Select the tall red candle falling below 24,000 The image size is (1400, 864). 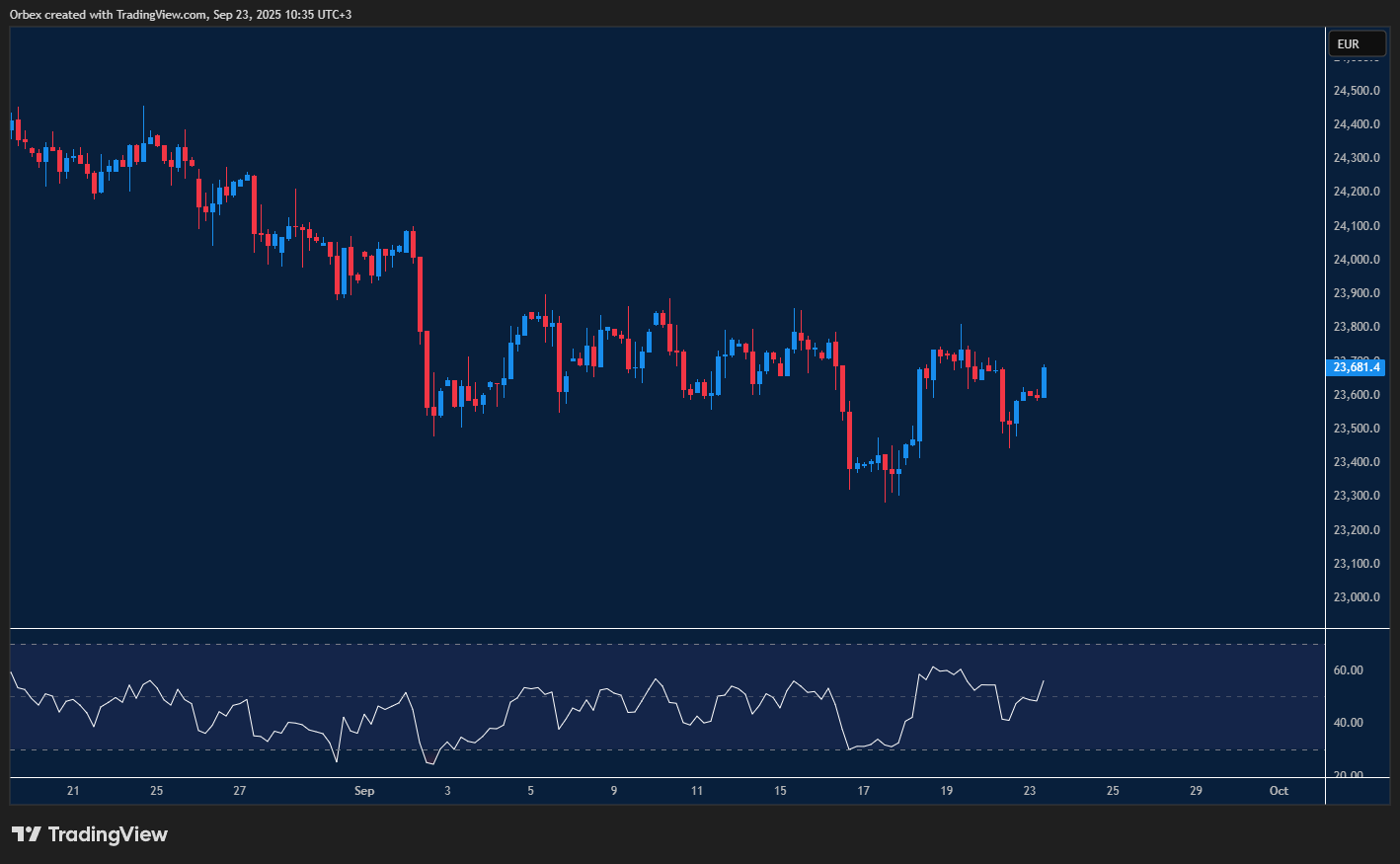421,294
